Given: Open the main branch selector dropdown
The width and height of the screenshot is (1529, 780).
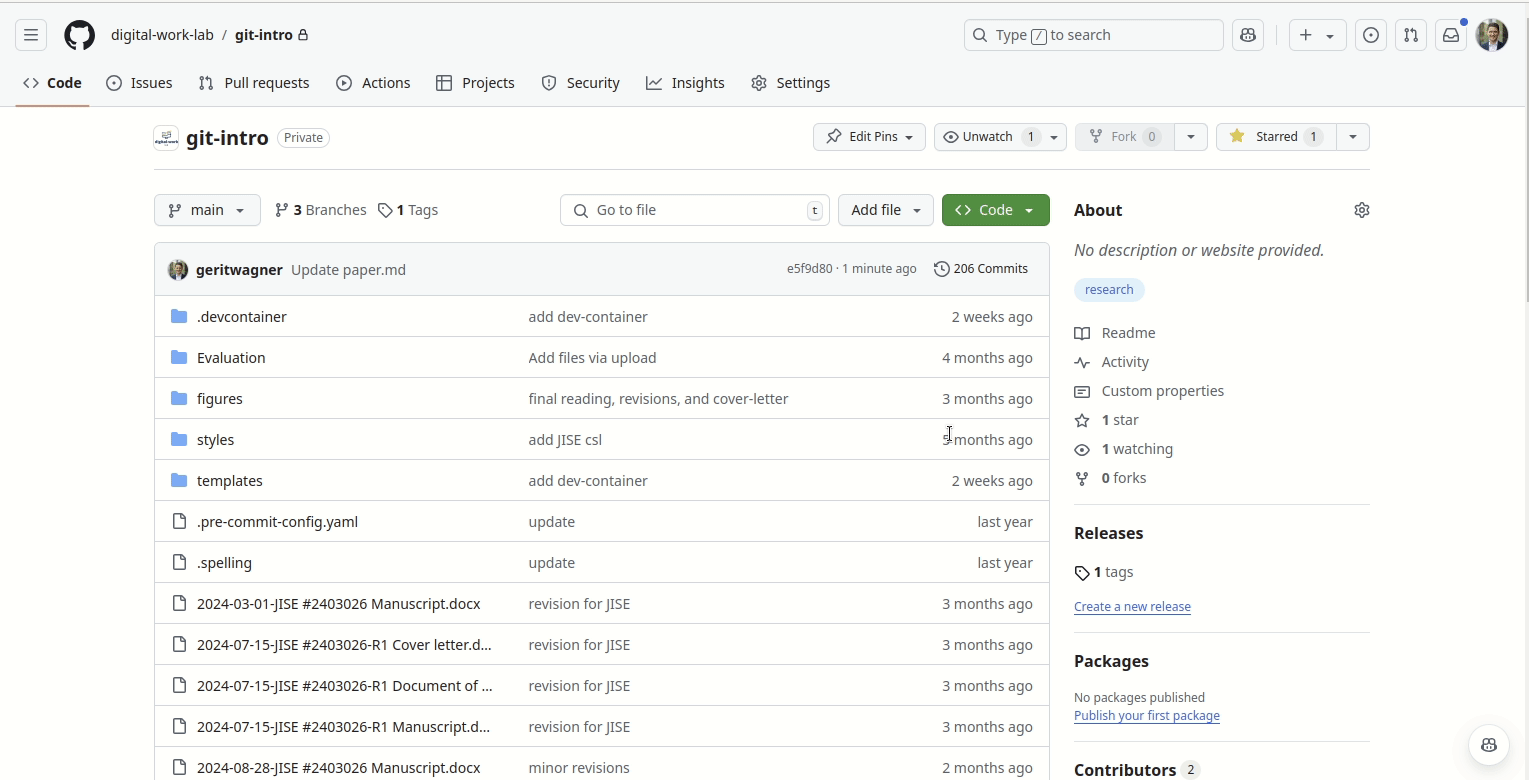Looking at the screenshot, I should click(207, 210).
